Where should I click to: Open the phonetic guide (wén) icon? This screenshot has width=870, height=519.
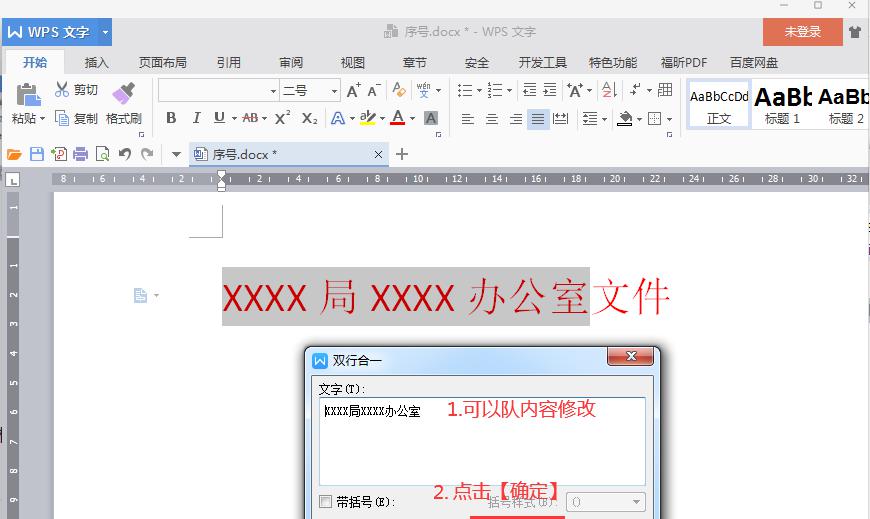pos(423,90)
